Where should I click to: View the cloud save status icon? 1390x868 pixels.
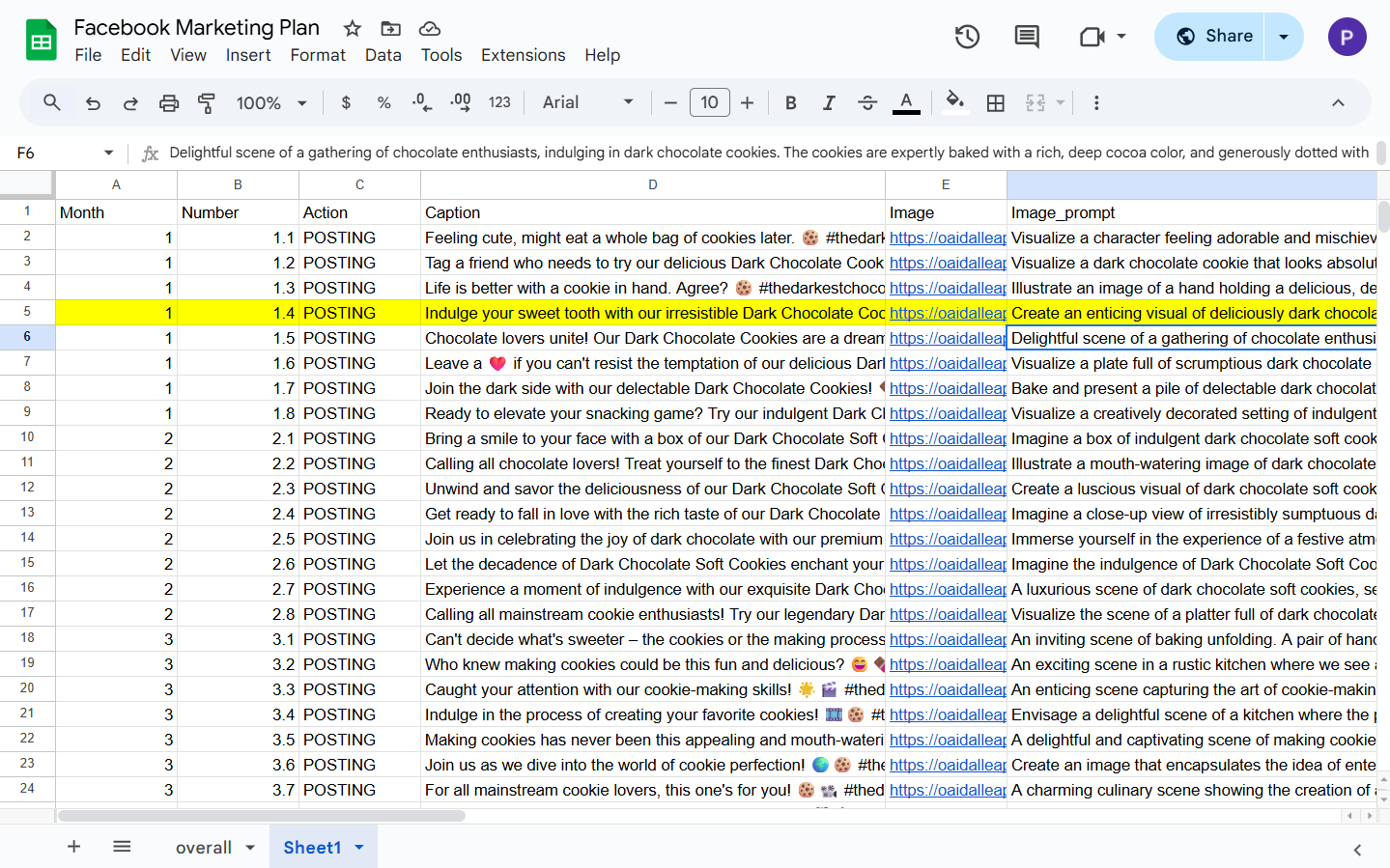pyautogui.click(x=430, y=28)
